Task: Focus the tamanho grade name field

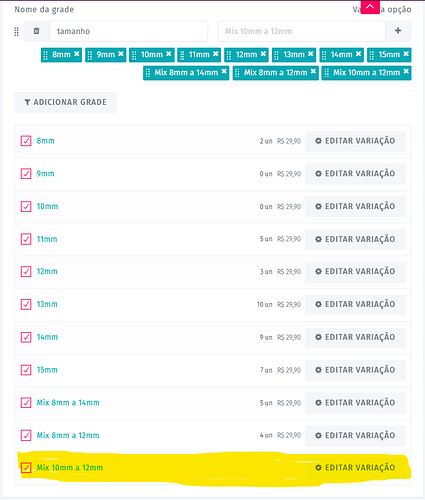Action: (129, 31)
